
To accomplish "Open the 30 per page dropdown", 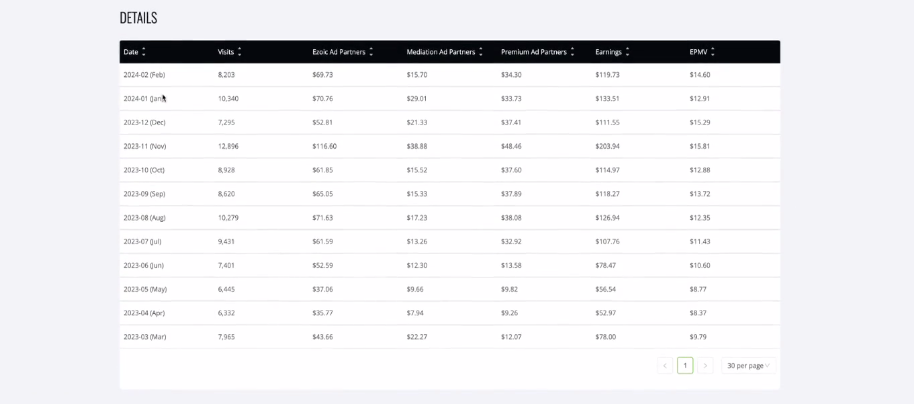I will pos(748,366).
